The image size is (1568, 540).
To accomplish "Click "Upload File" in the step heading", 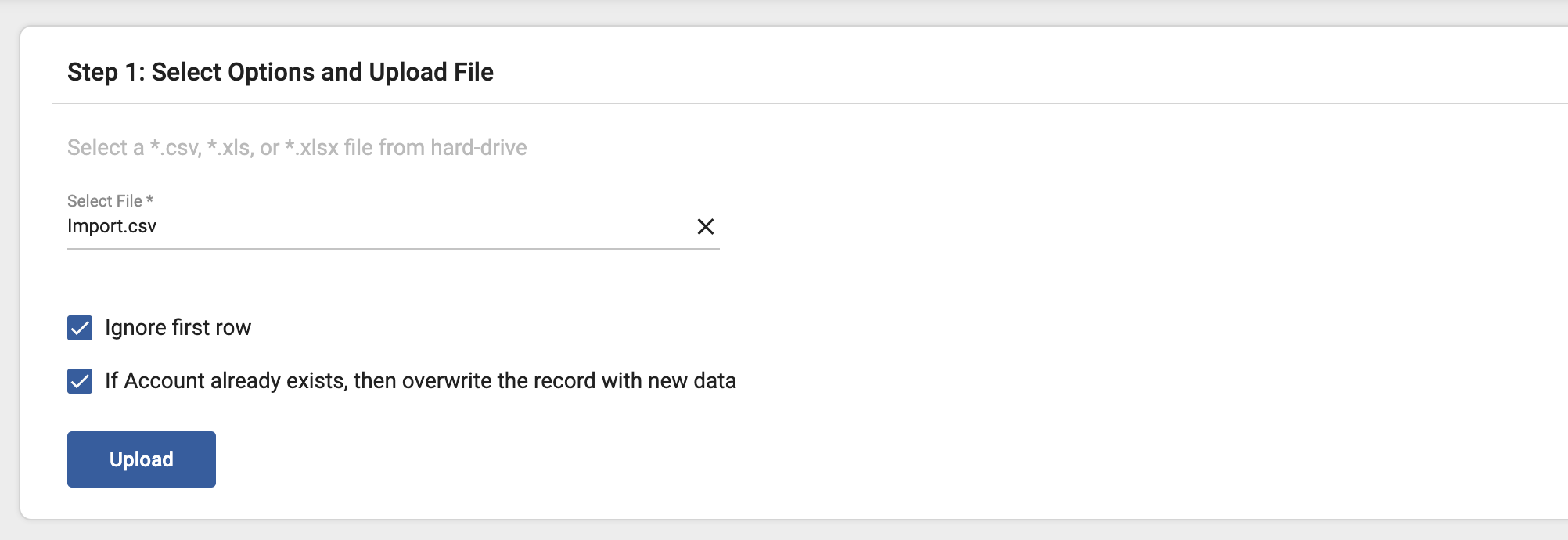I will 431,72.
